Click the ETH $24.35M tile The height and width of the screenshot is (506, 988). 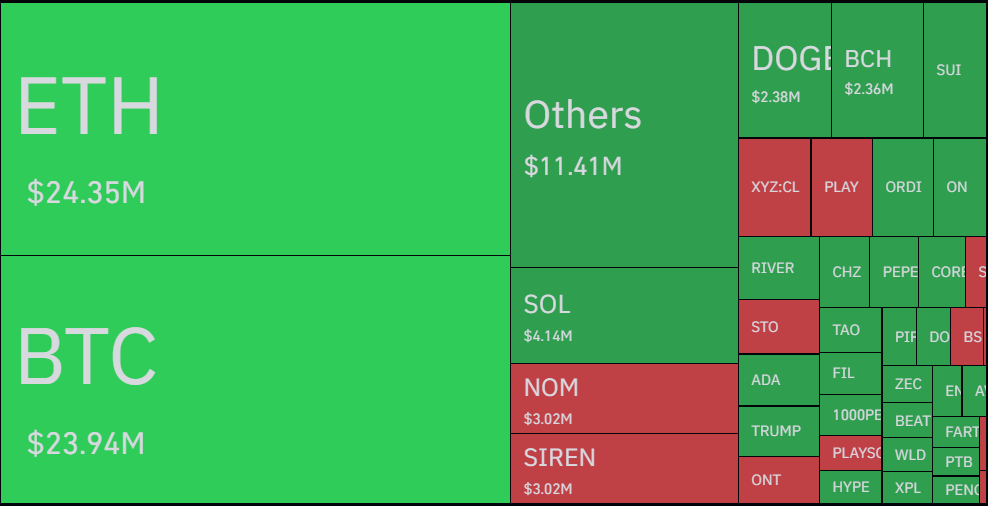[255, 129]
